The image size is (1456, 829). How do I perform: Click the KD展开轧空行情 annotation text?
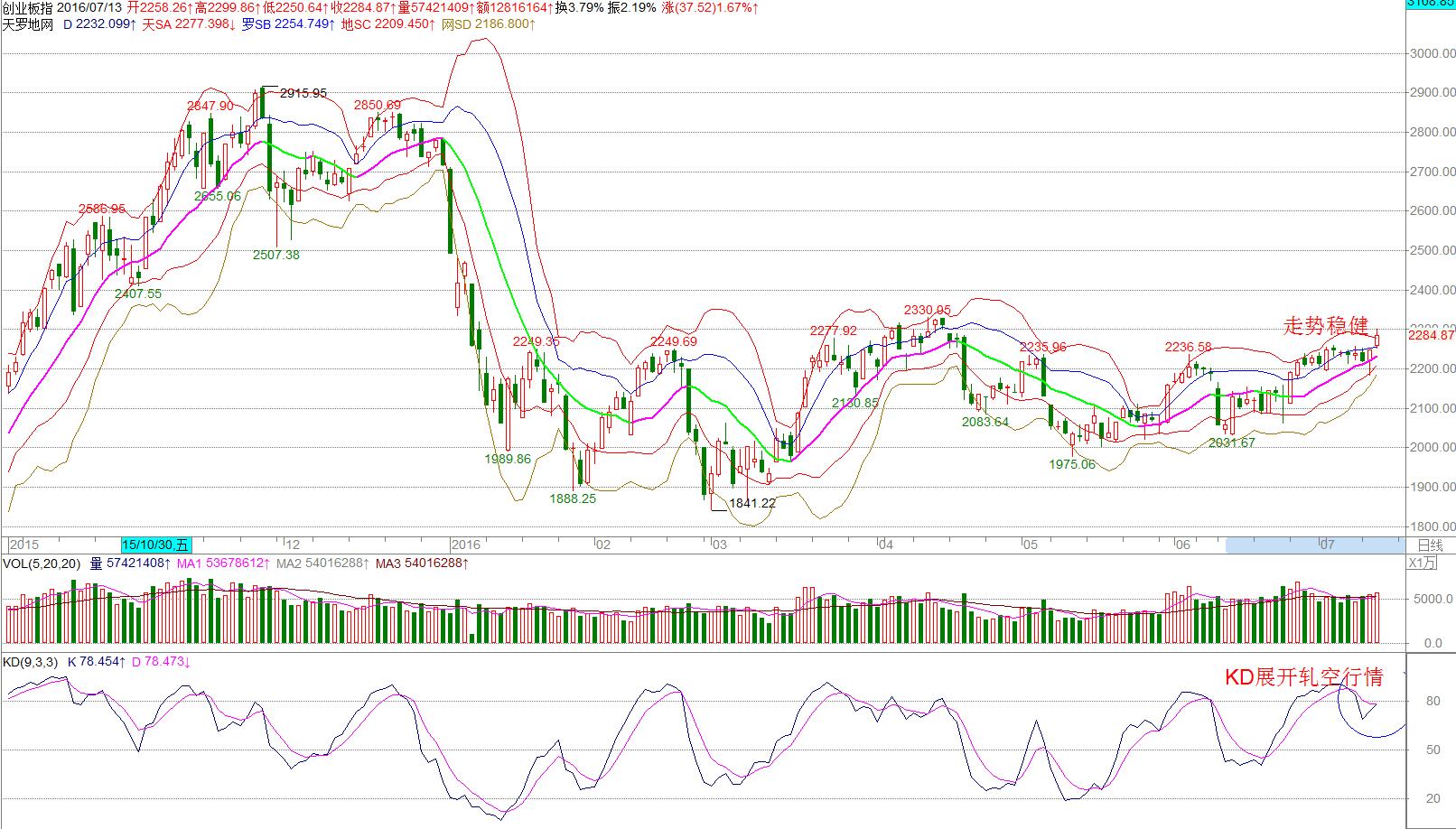[x=1303, y=677]
